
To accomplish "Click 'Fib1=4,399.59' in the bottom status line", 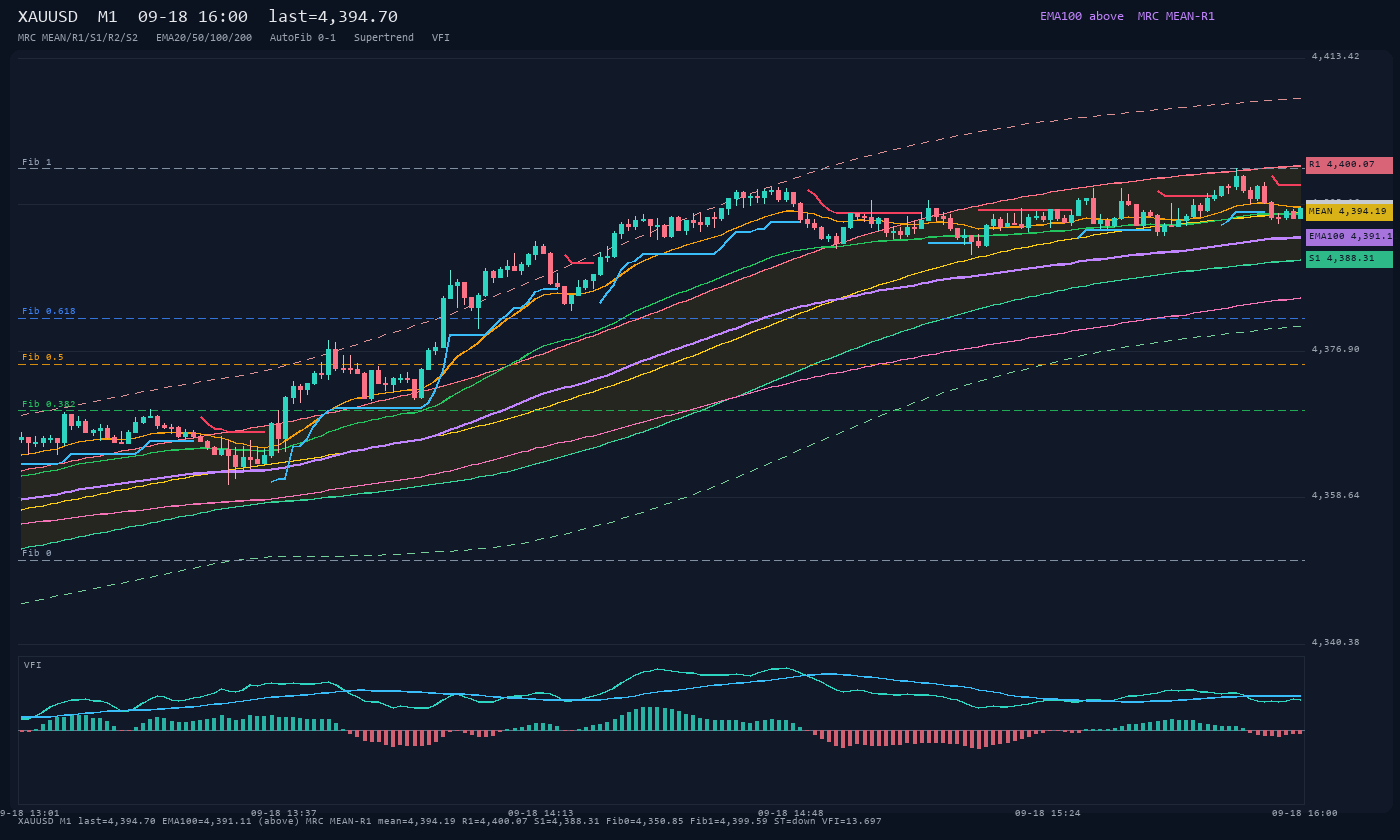I will [729, 821].
